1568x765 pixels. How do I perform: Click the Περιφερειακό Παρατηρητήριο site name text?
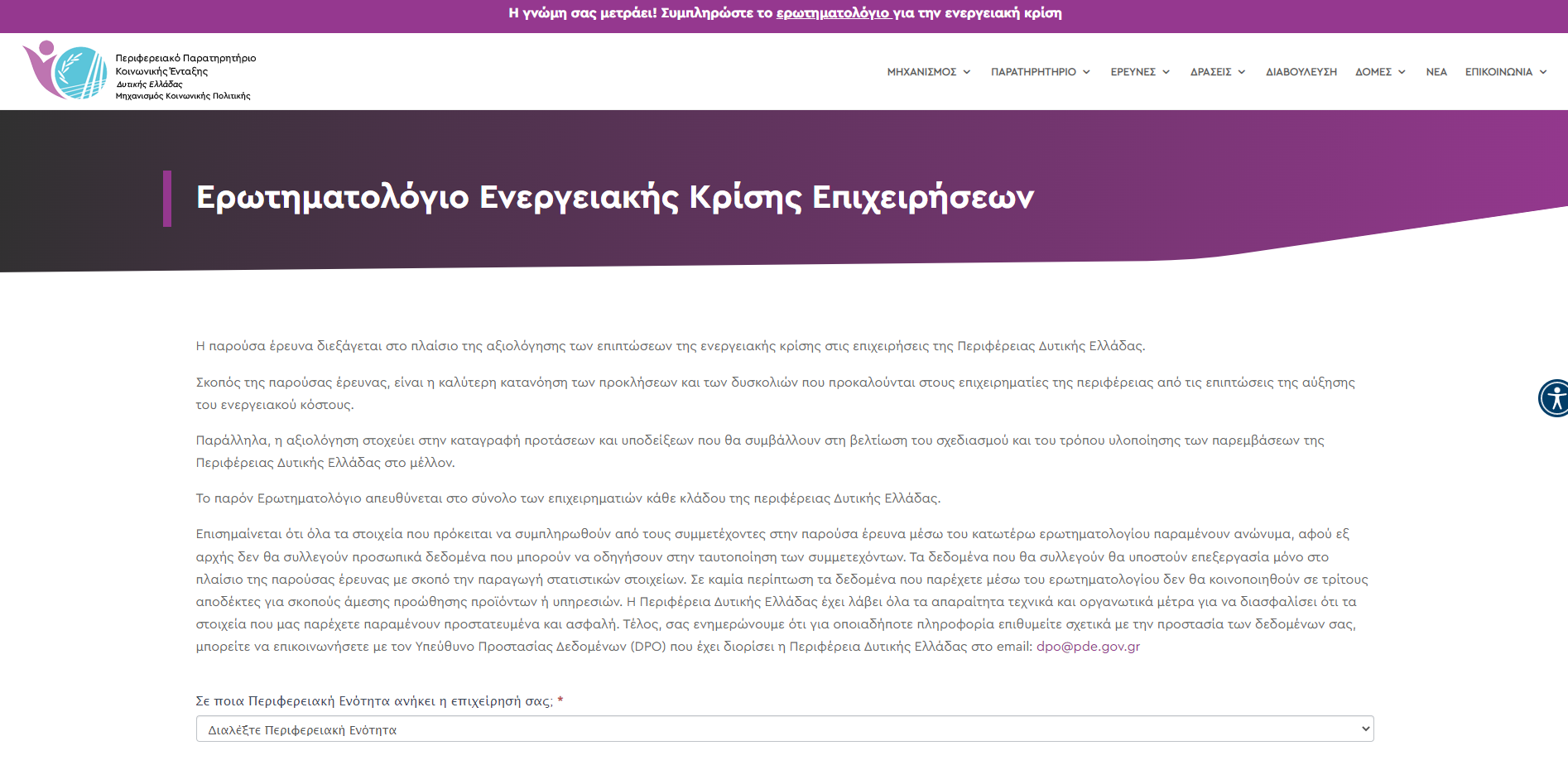point(185,77)
